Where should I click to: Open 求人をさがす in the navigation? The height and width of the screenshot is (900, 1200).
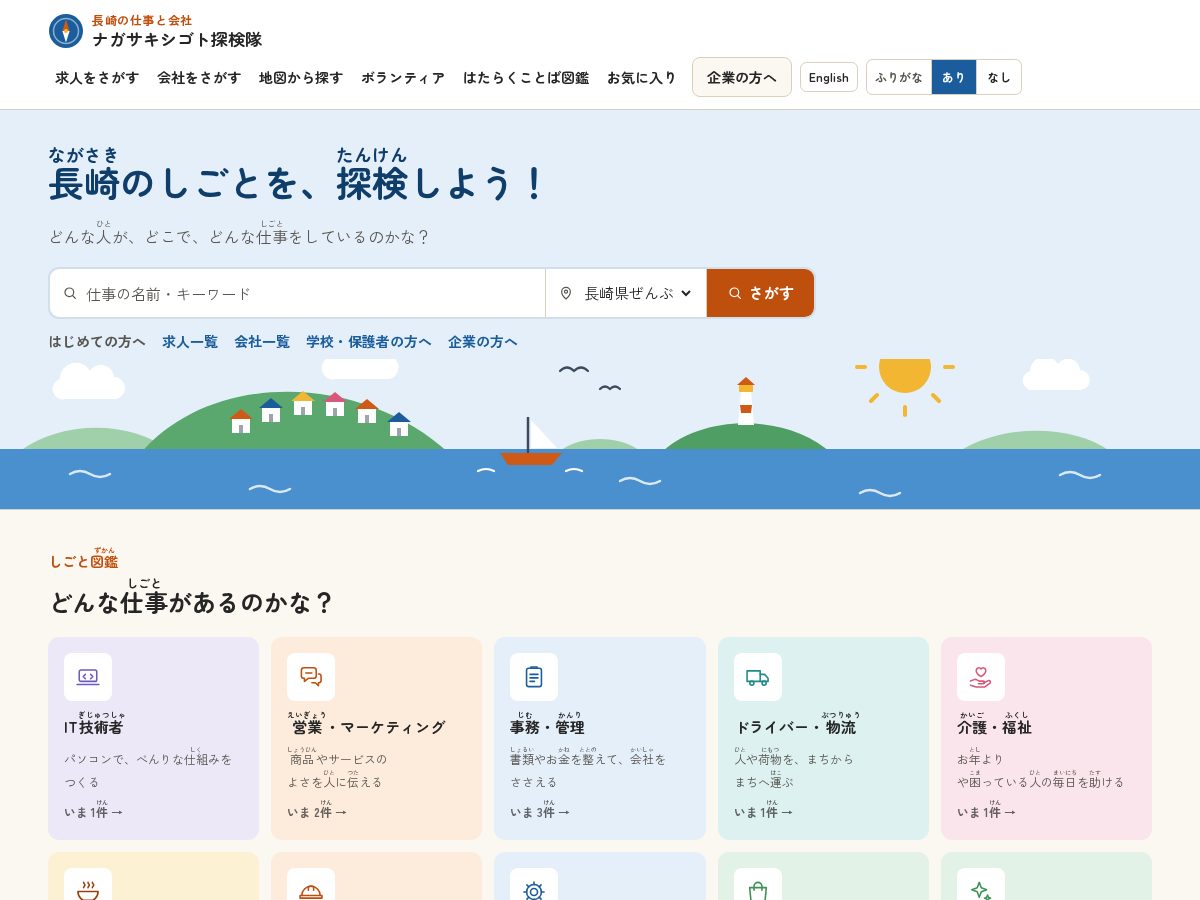[97, 77]
